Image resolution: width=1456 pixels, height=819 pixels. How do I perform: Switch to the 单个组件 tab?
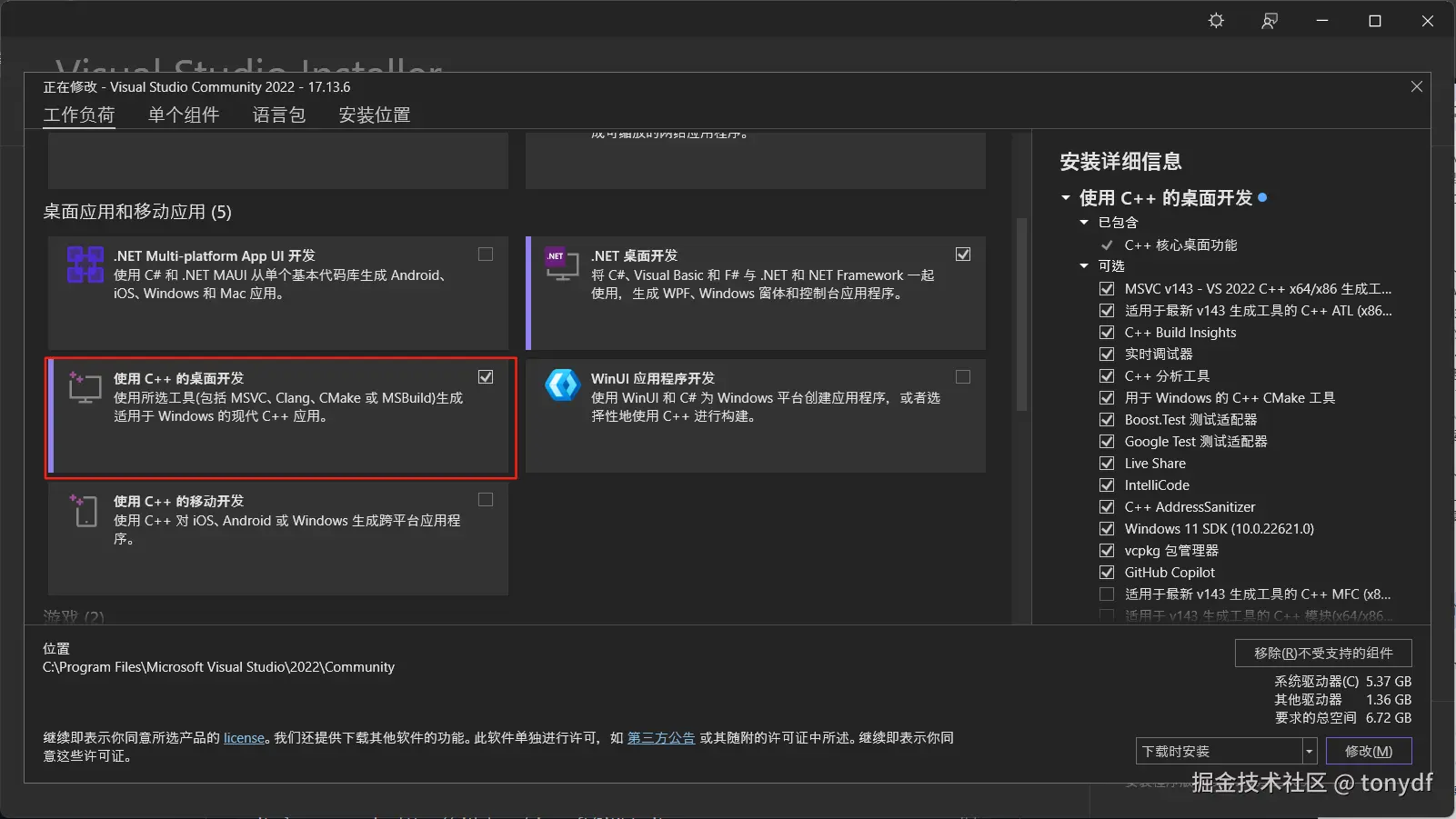[x=184, y=115]
